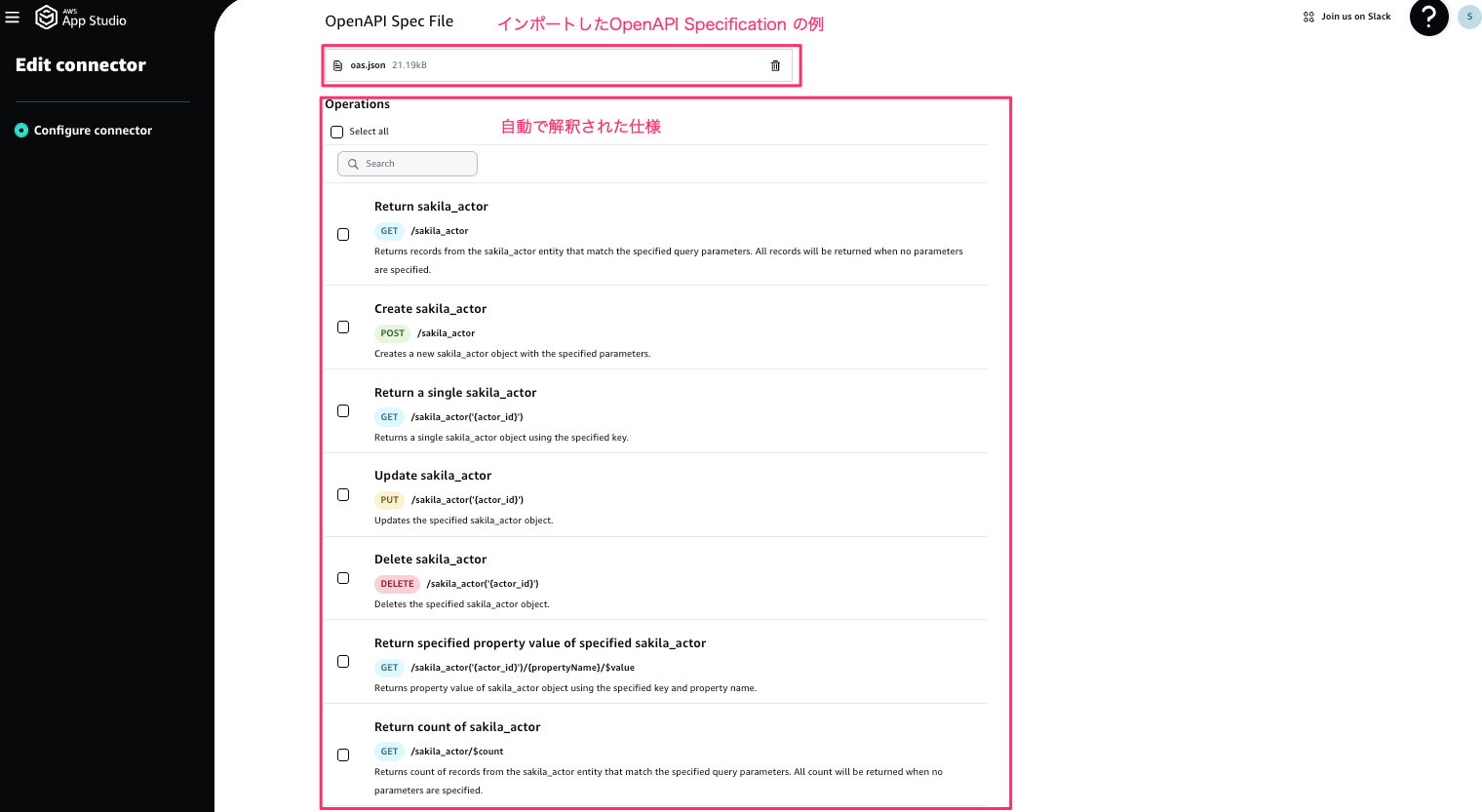Open the user avatar S menu
The image size is (1482, 812).
pyautogui.click(x=1469, y=17)
